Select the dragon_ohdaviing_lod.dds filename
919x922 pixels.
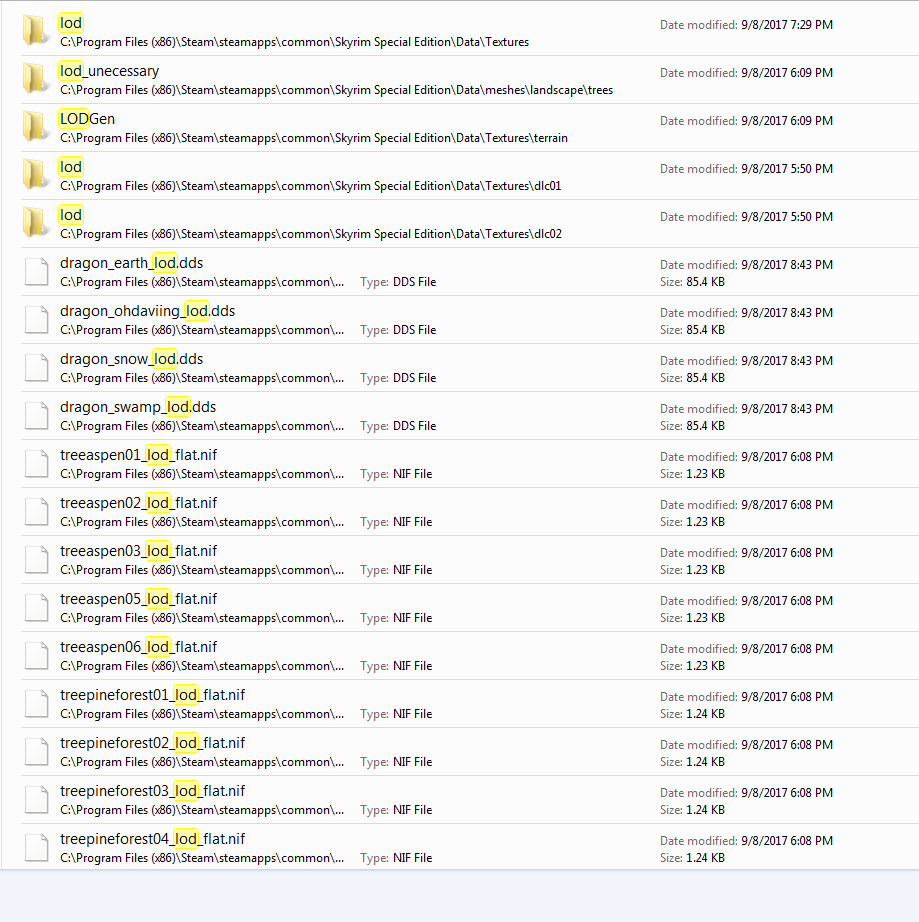[x=146, y=311]
